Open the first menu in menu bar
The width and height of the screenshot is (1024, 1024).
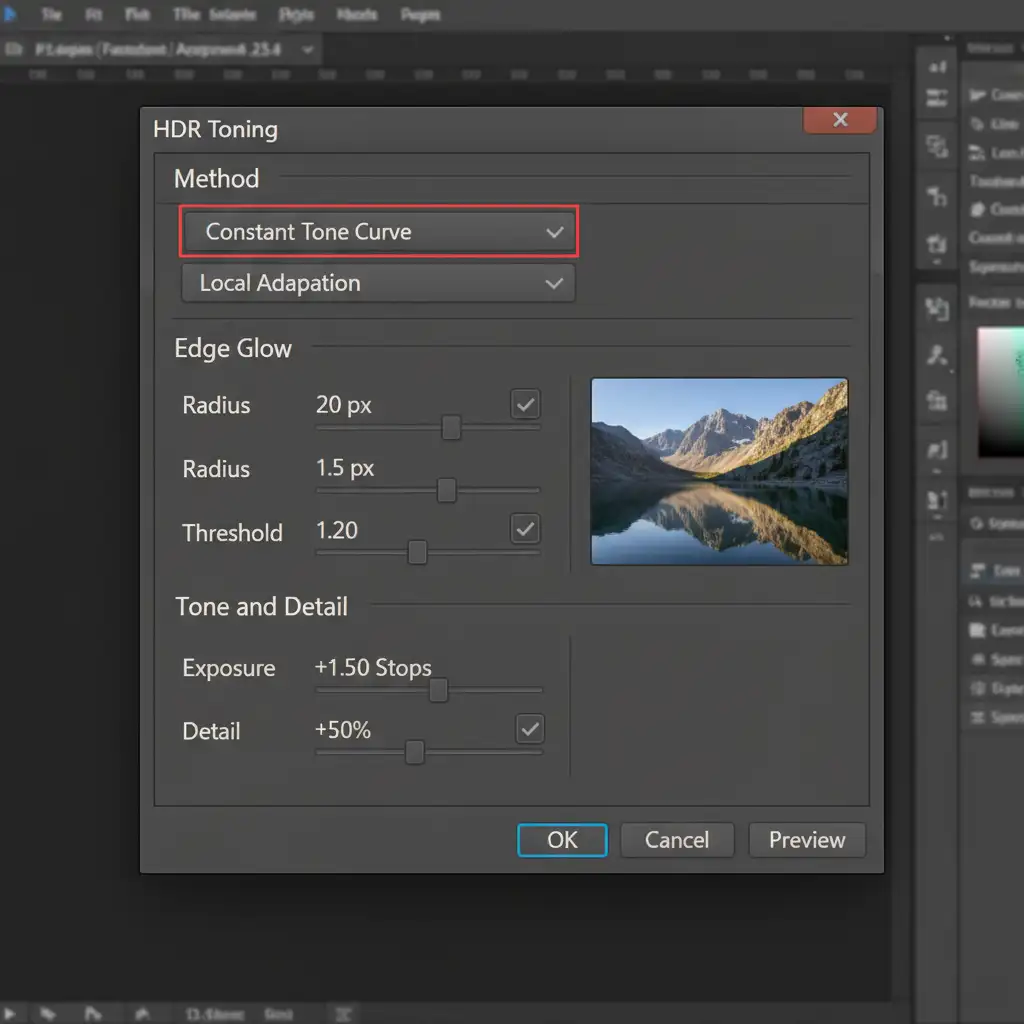50,15
